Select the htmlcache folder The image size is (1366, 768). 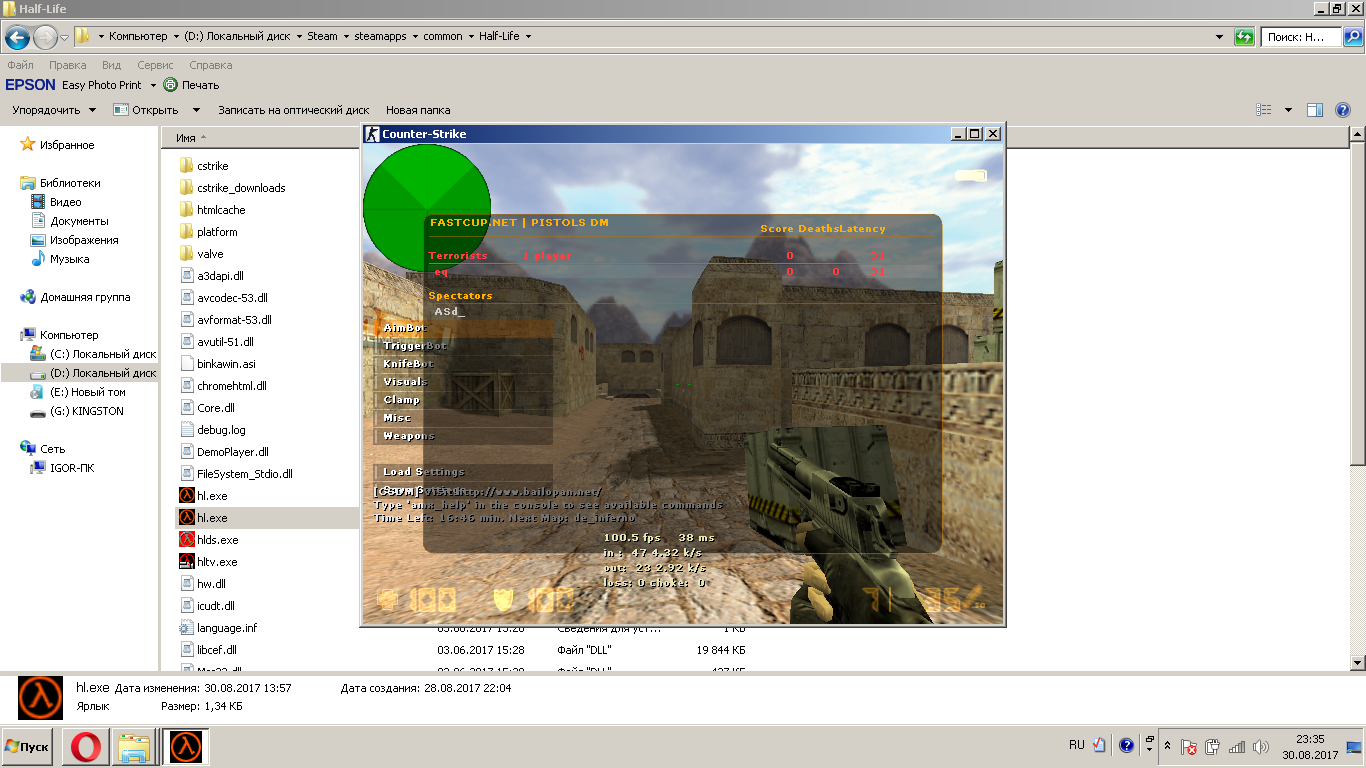pyautogui.click(x=221, y=210)
